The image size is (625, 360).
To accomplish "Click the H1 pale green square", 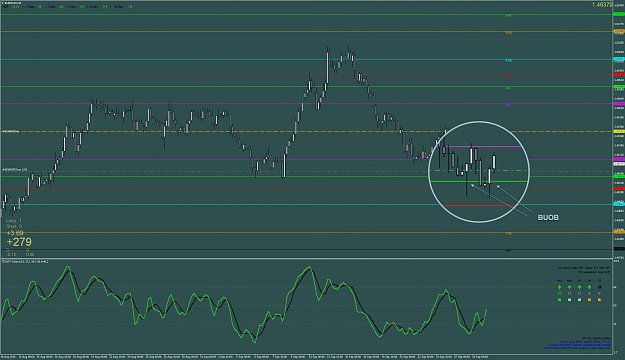I will point(580,300).
